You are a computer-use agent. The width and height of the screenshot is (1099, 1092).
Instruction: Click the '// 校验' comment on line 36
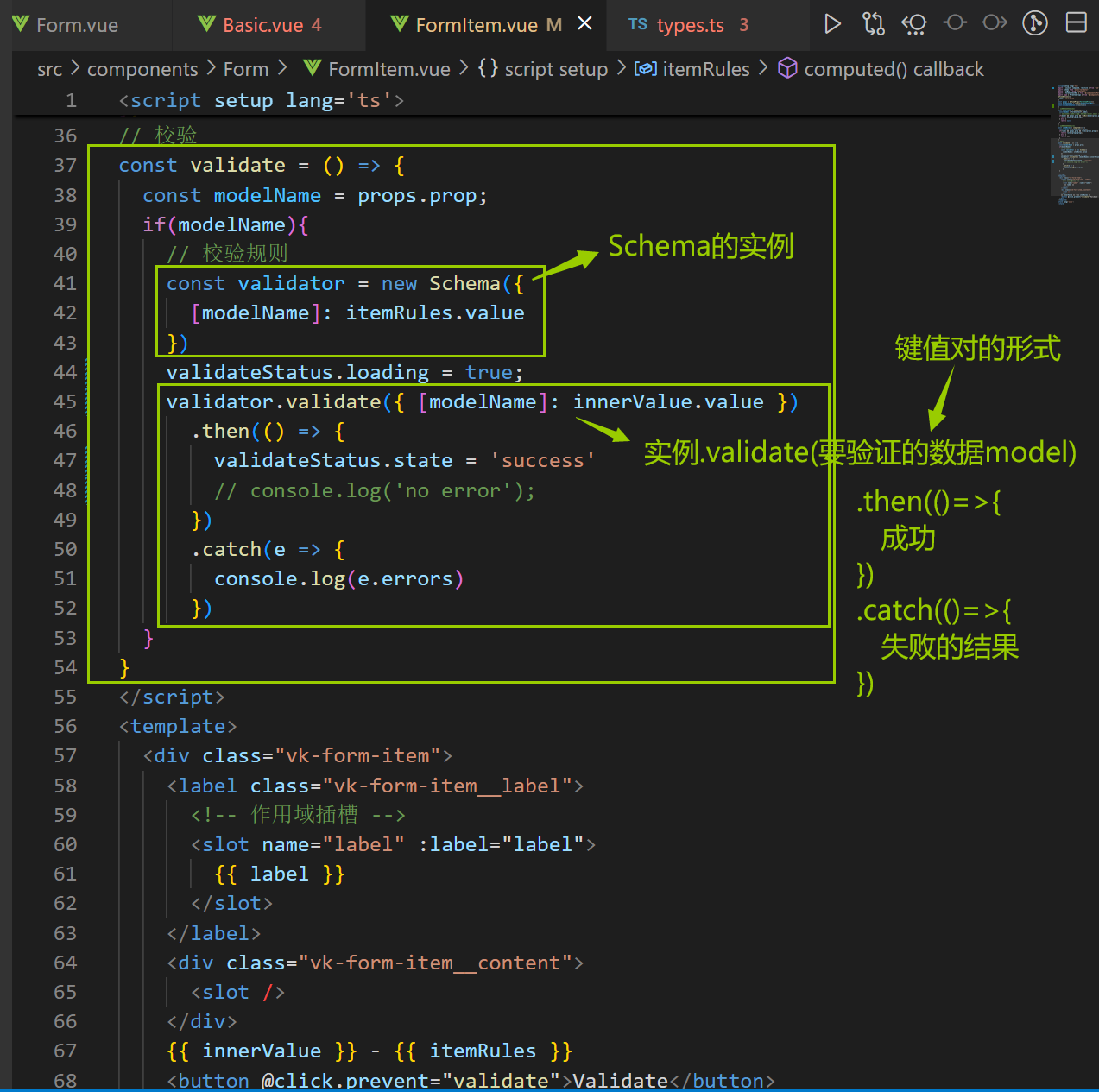click(158, 136)
